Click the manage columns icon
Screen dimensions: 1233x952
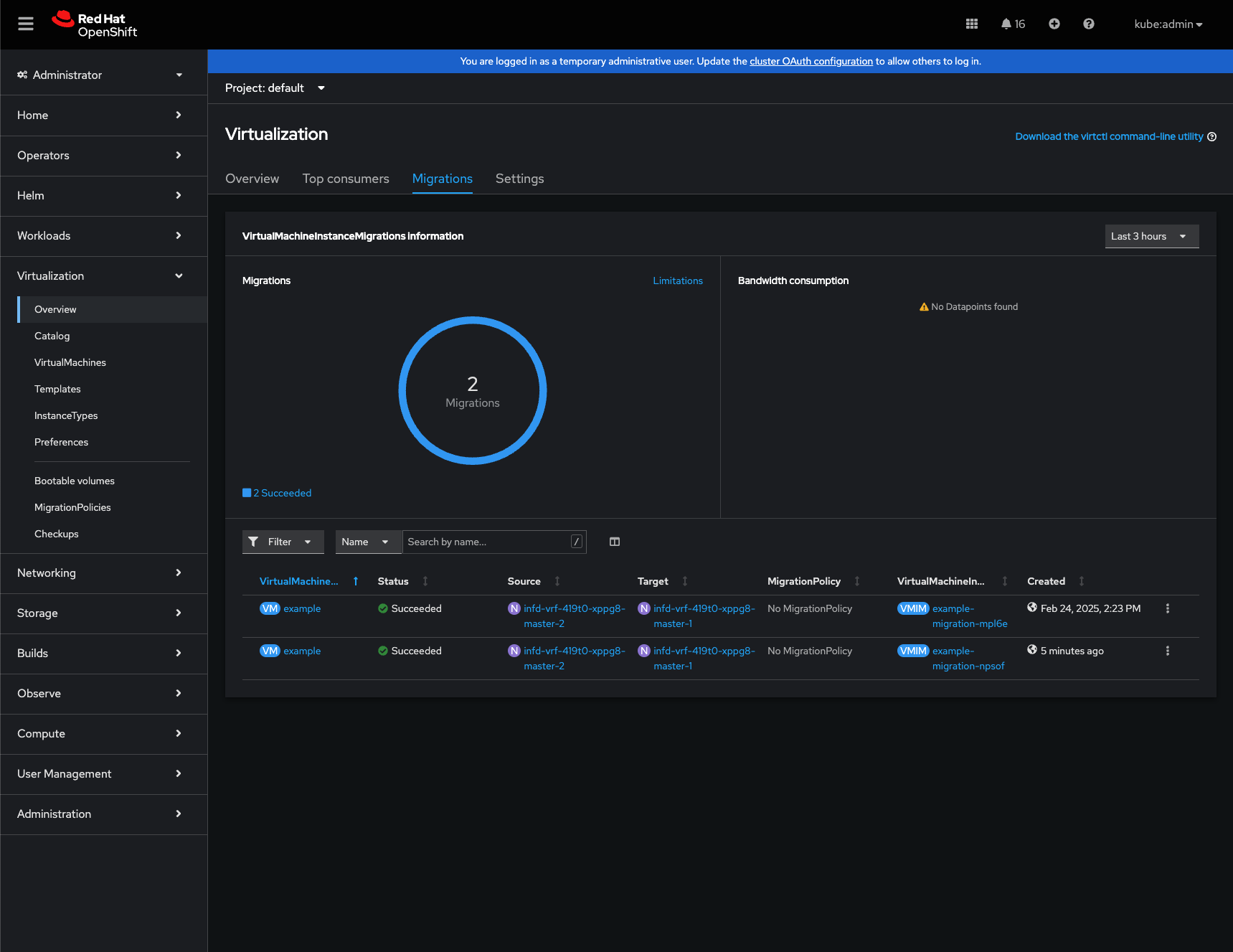point(615,542)
